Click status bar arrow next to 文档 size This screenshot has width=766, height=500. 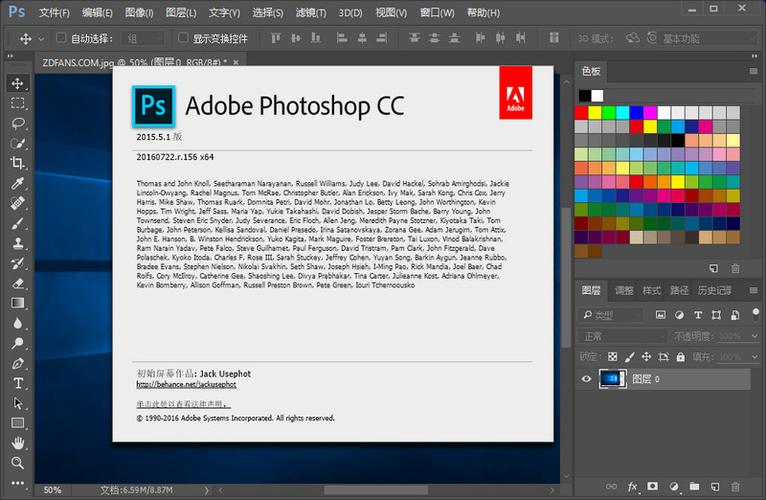click(x=206, y=490)
